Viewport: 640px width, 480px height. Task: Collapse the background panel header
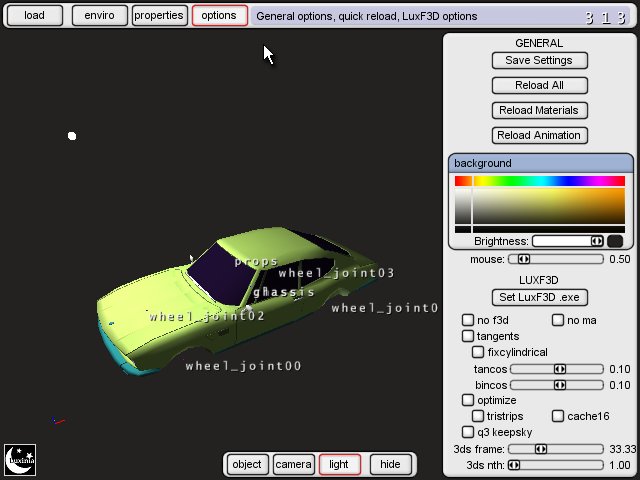(x=541, y=163)
